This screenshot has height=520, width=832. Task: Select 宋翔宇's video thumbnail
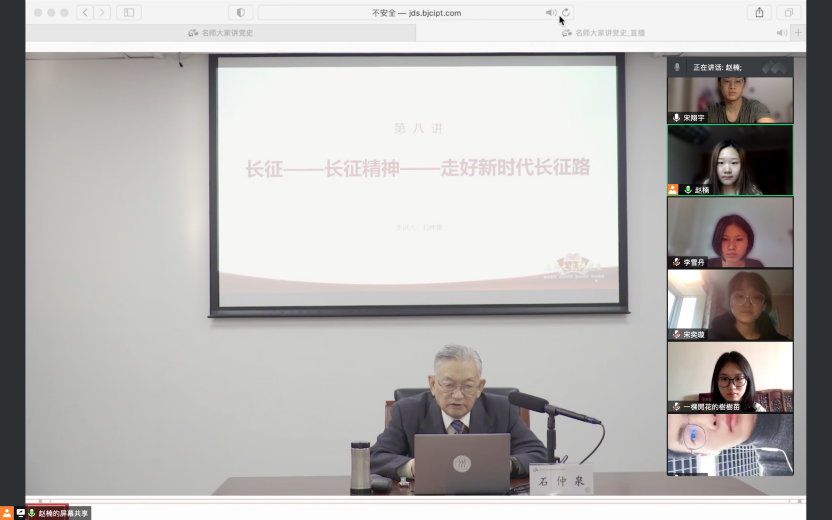(x=730, y=98)
